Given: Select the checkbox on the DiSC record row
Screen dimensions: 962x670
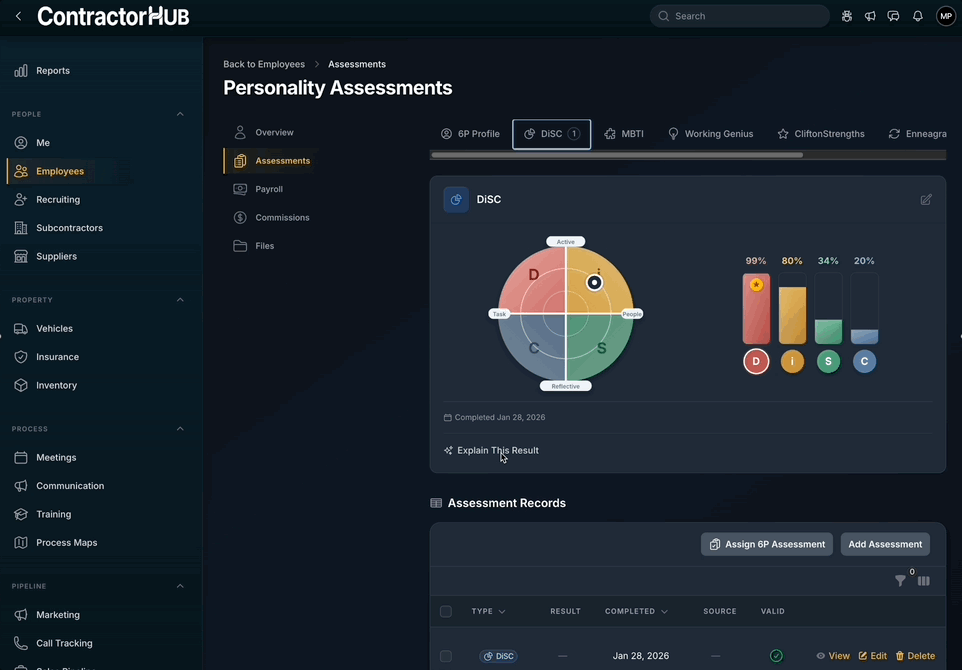Looking at the screenshot, I should tap(445, 655).
